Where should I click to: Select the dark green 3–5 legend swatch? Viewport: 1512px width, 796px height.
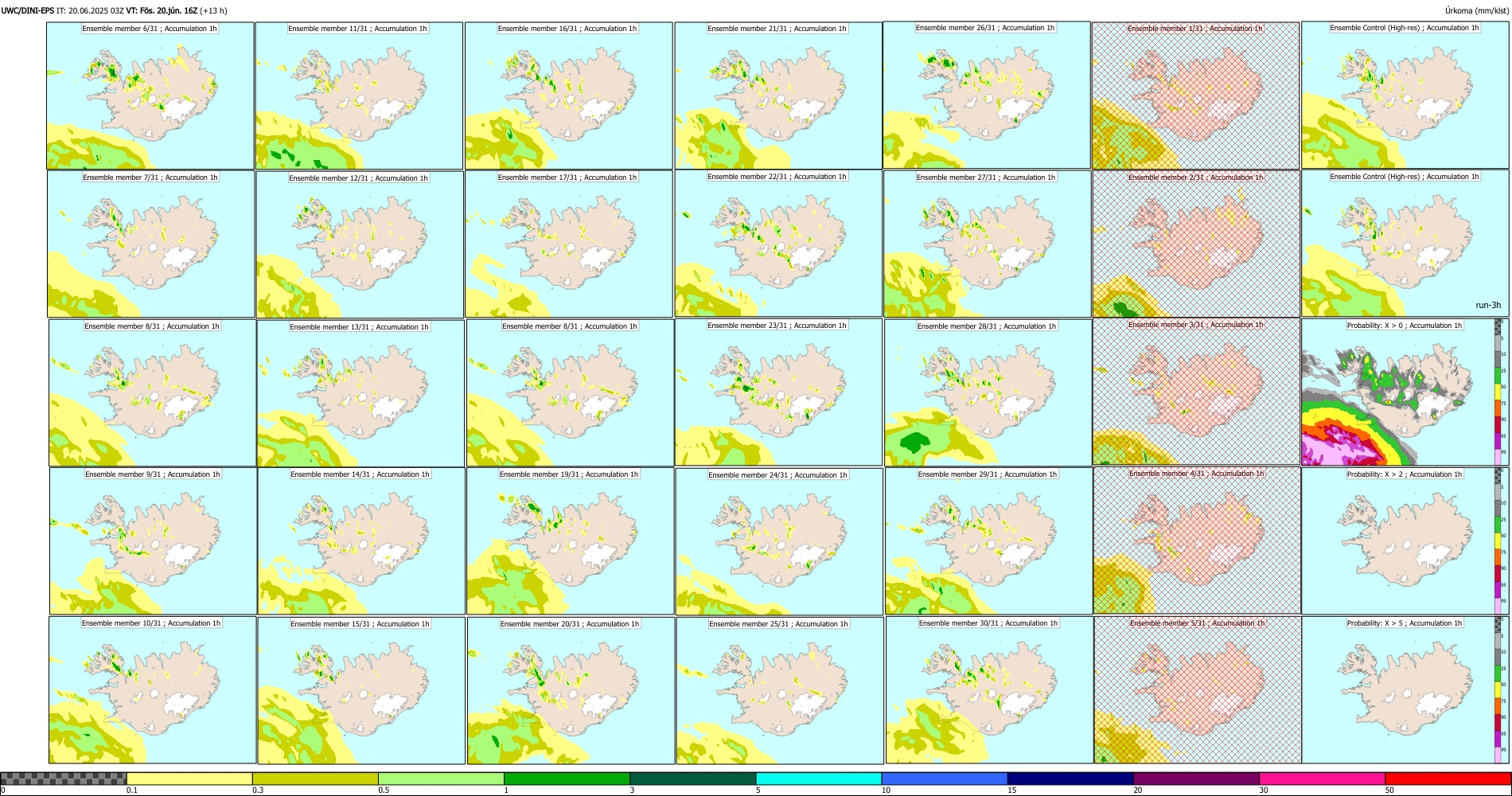692,778
